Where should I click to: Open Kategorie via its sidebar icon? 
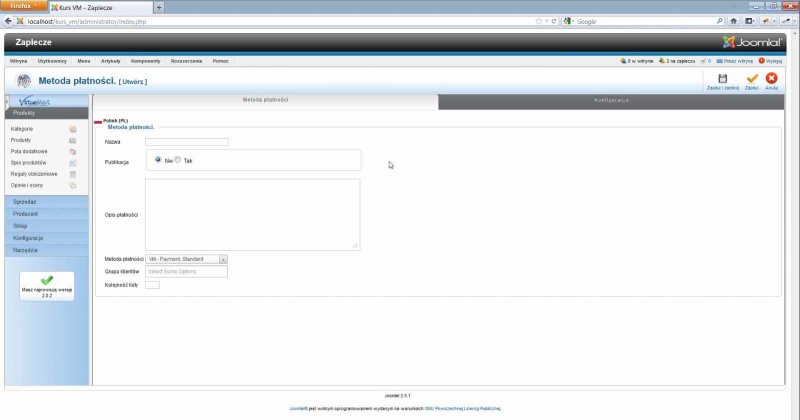pyautogui.click(x=72, y=129)
